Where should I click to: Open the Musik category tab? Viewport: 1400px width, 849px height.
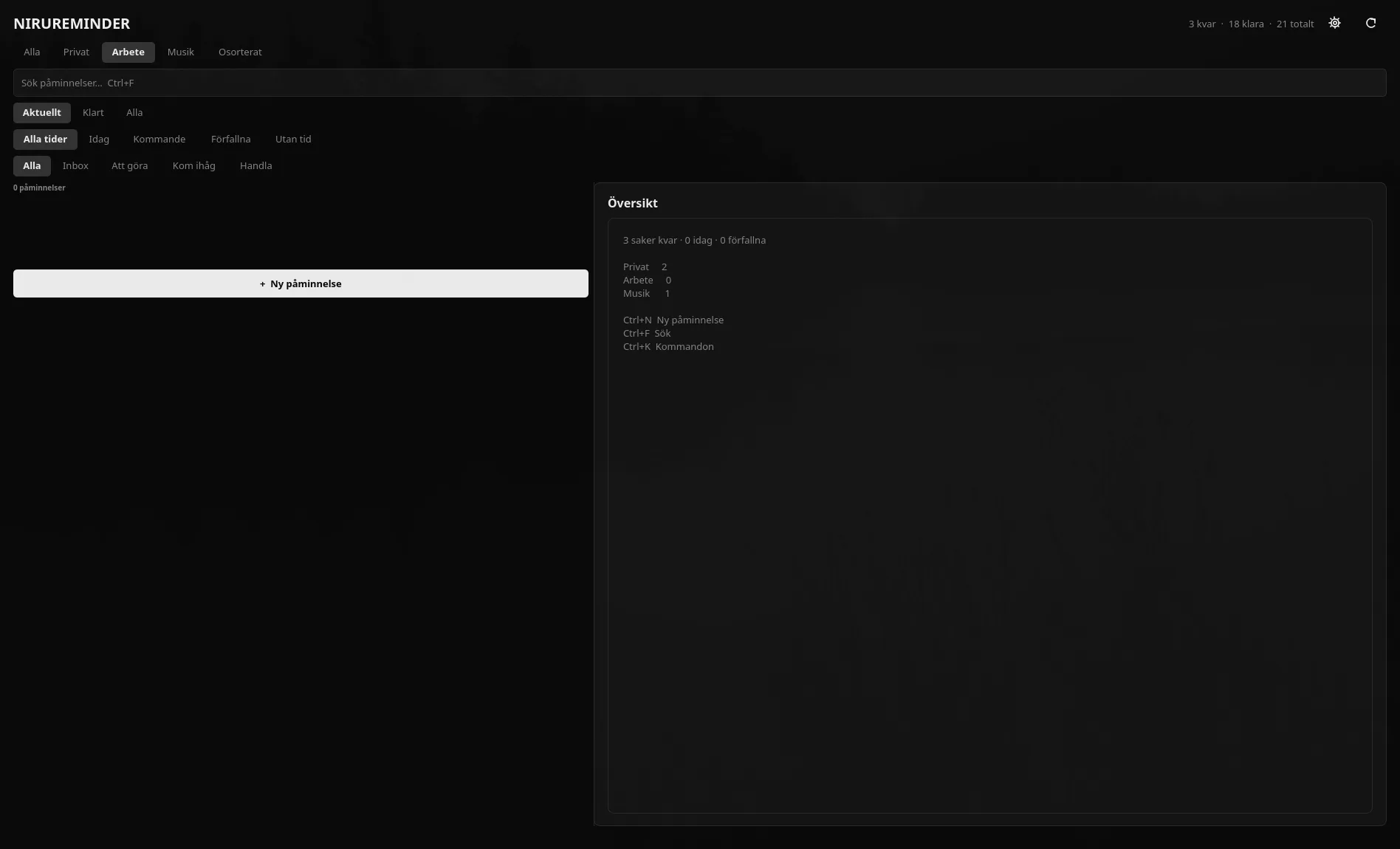pyautogui.click(x=181, y=52)
